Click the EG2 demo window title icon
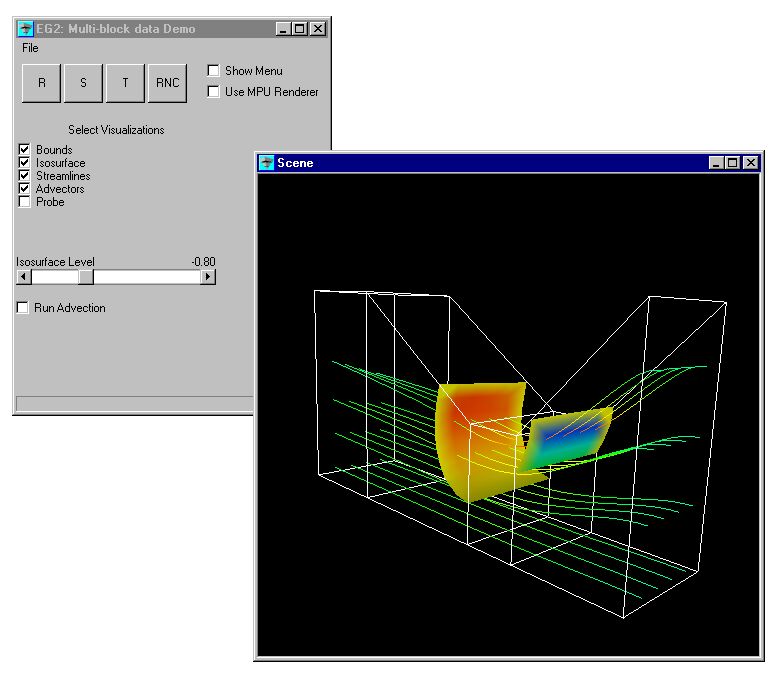This screenshot has height=679, width=780. (26, 29)
